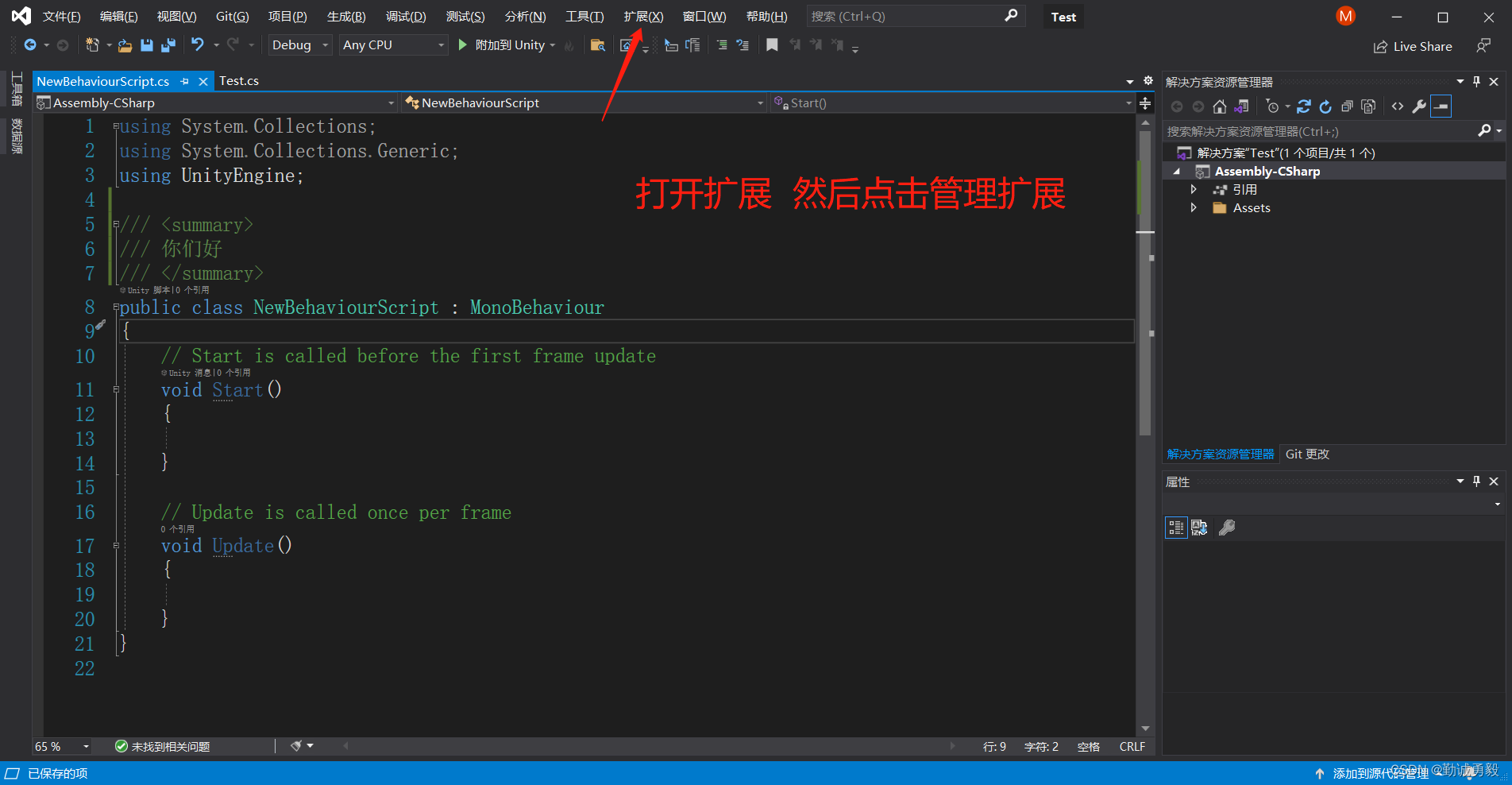Click the Save All icon

click(x=168, y=45)
